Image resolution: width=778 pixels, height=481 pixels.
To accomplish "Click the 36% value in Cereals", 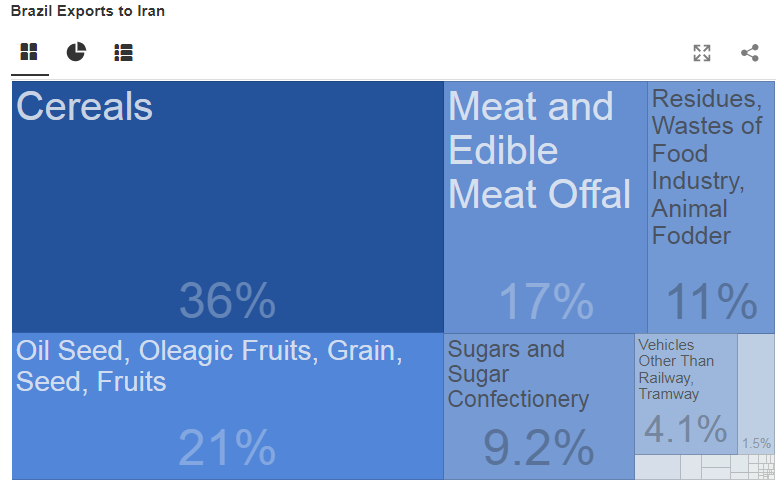I will click(x=227, y=301).
